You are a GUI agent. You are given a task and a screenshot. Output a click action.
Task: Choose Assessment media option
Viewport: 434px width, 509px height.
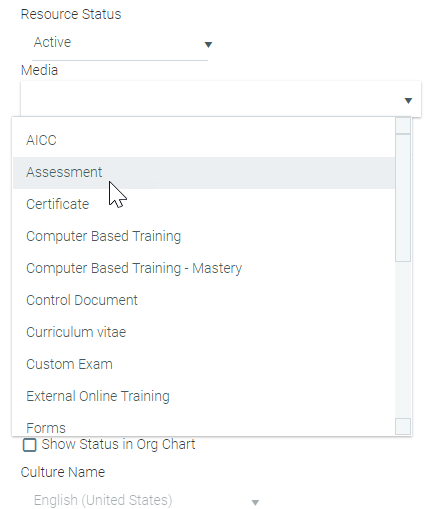(x=204, y=173)
